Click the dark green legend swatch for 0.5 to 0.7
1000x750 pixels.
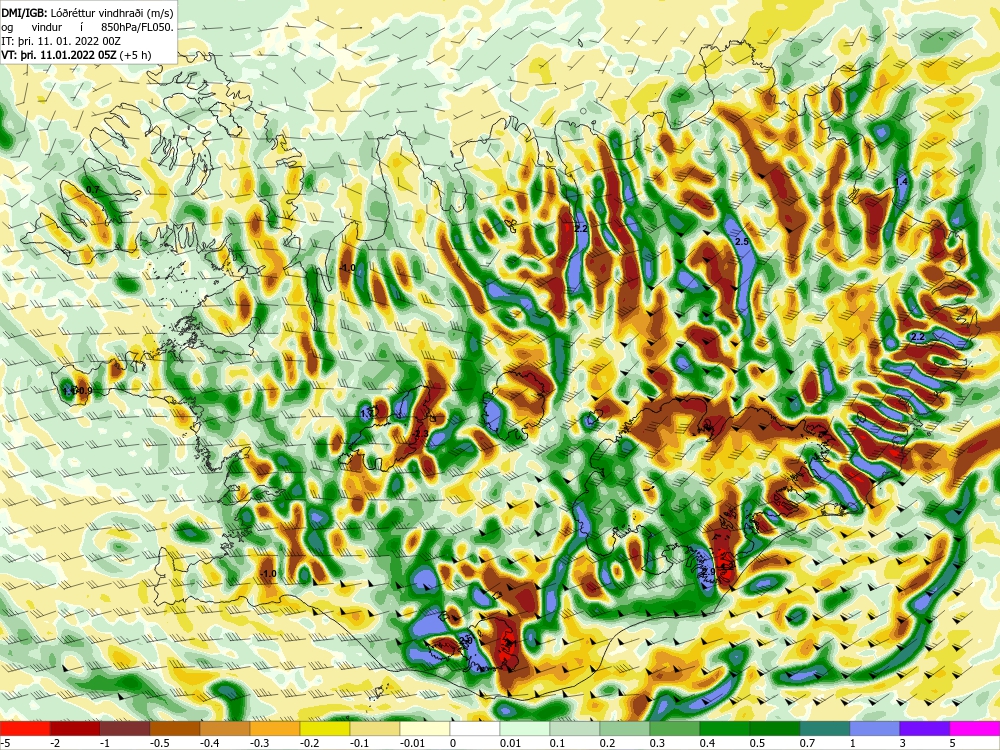pyautogui.click(x=774, y=728)
